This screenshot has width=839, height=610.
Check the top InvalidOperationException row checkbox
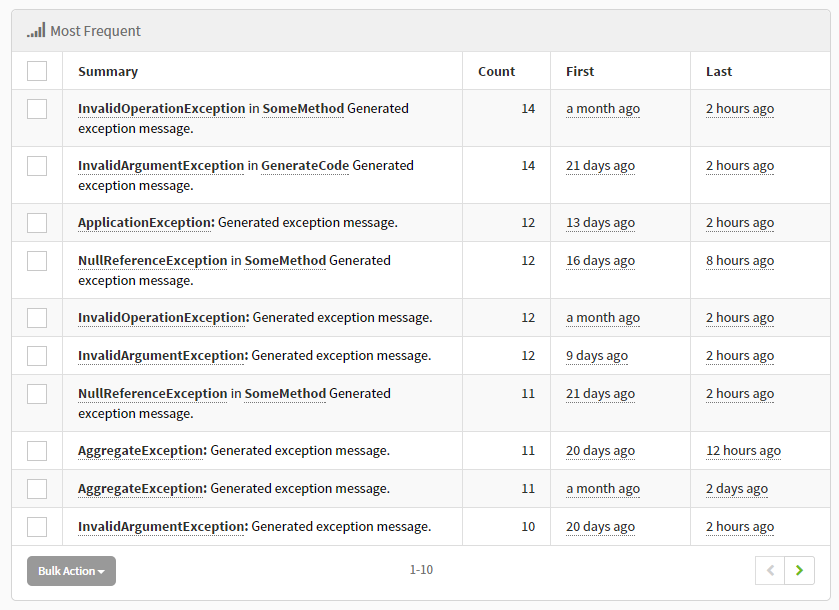[37, 108]
